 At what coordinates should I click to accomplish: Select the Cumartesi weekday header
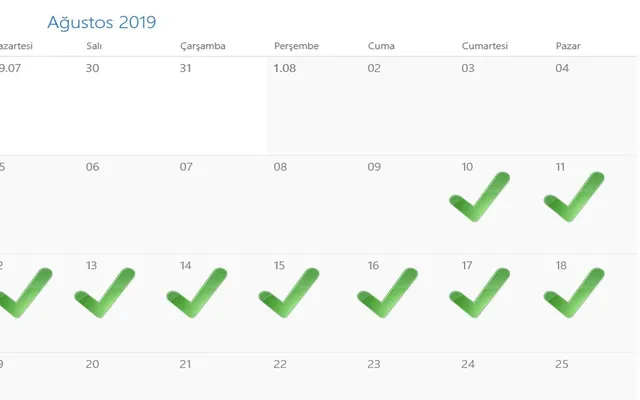click(x=487, y=46)
